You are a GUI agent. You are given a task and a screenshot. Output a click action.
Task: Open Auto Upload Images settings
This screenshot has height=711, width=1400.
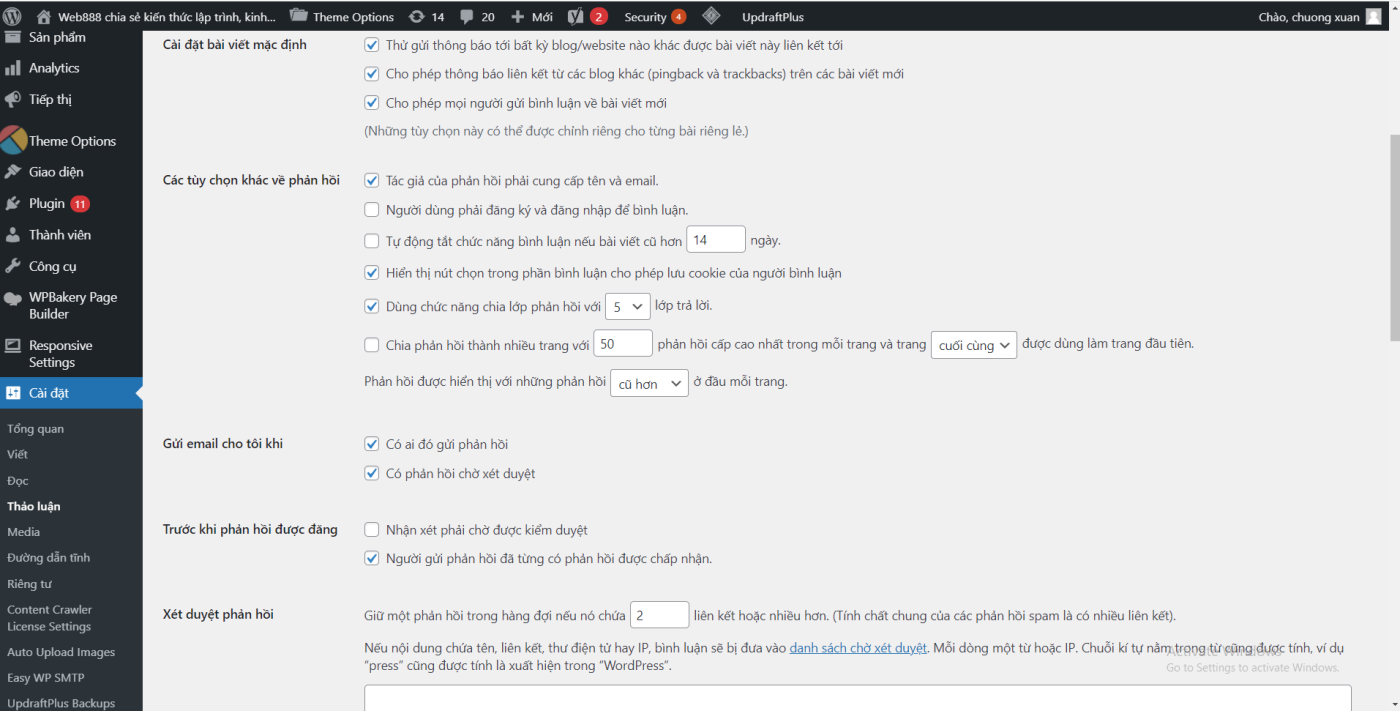click(61, 652)
